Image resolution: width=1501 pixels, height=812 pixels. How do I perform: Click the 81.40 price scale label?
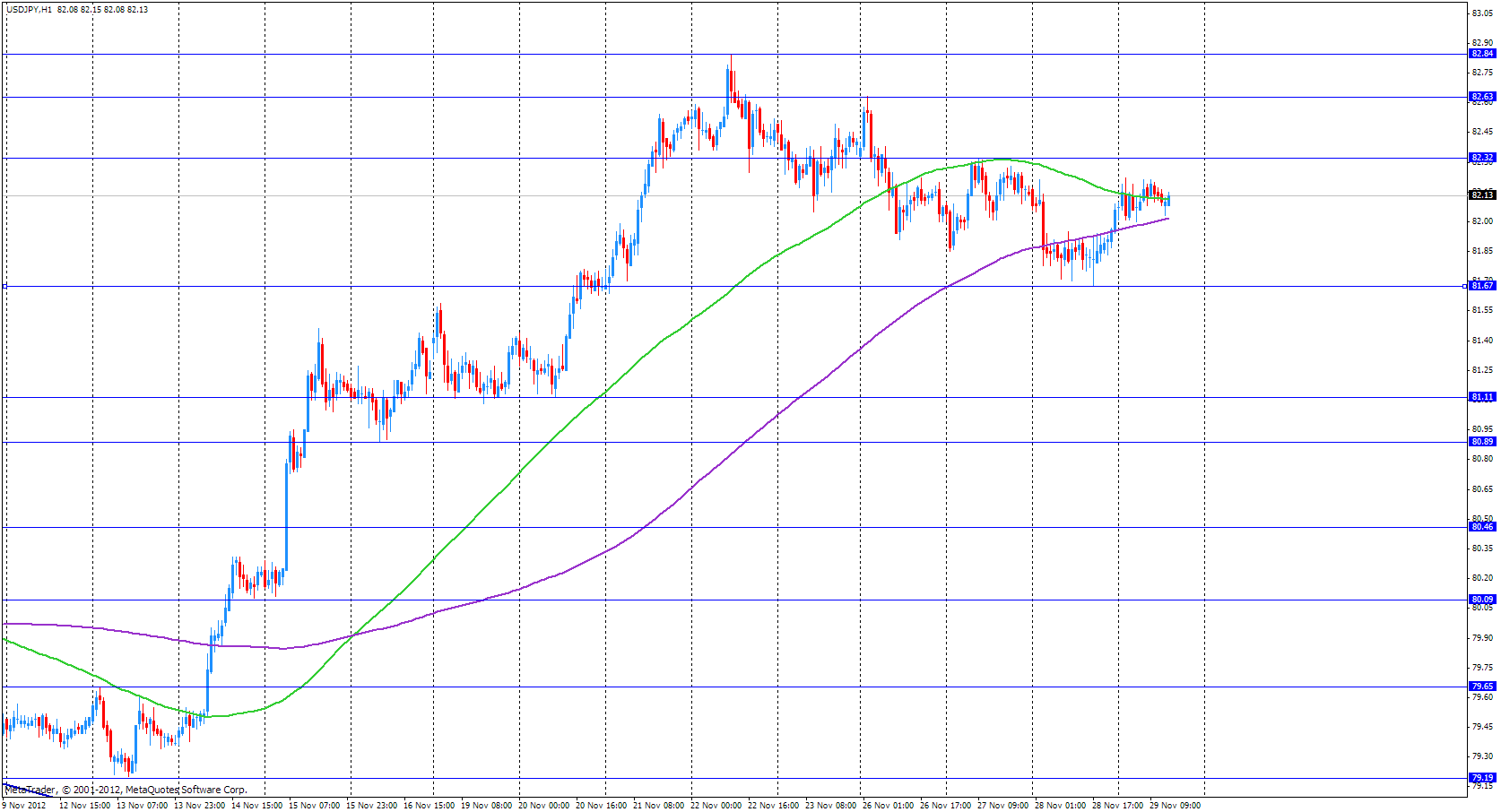click(x=1482, y=341)
